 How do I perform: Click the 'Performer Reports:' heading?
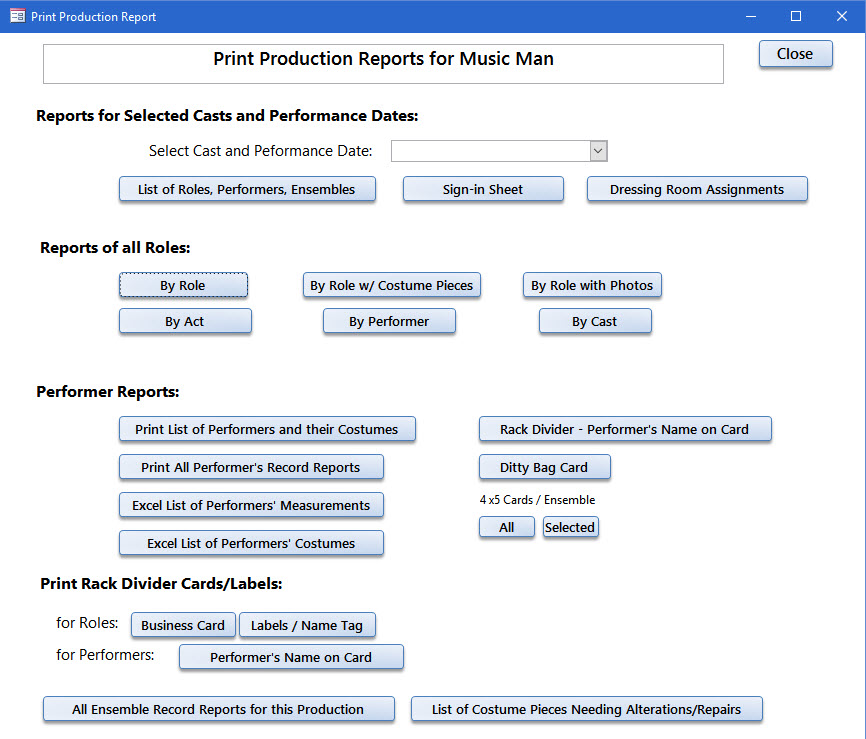108,392
